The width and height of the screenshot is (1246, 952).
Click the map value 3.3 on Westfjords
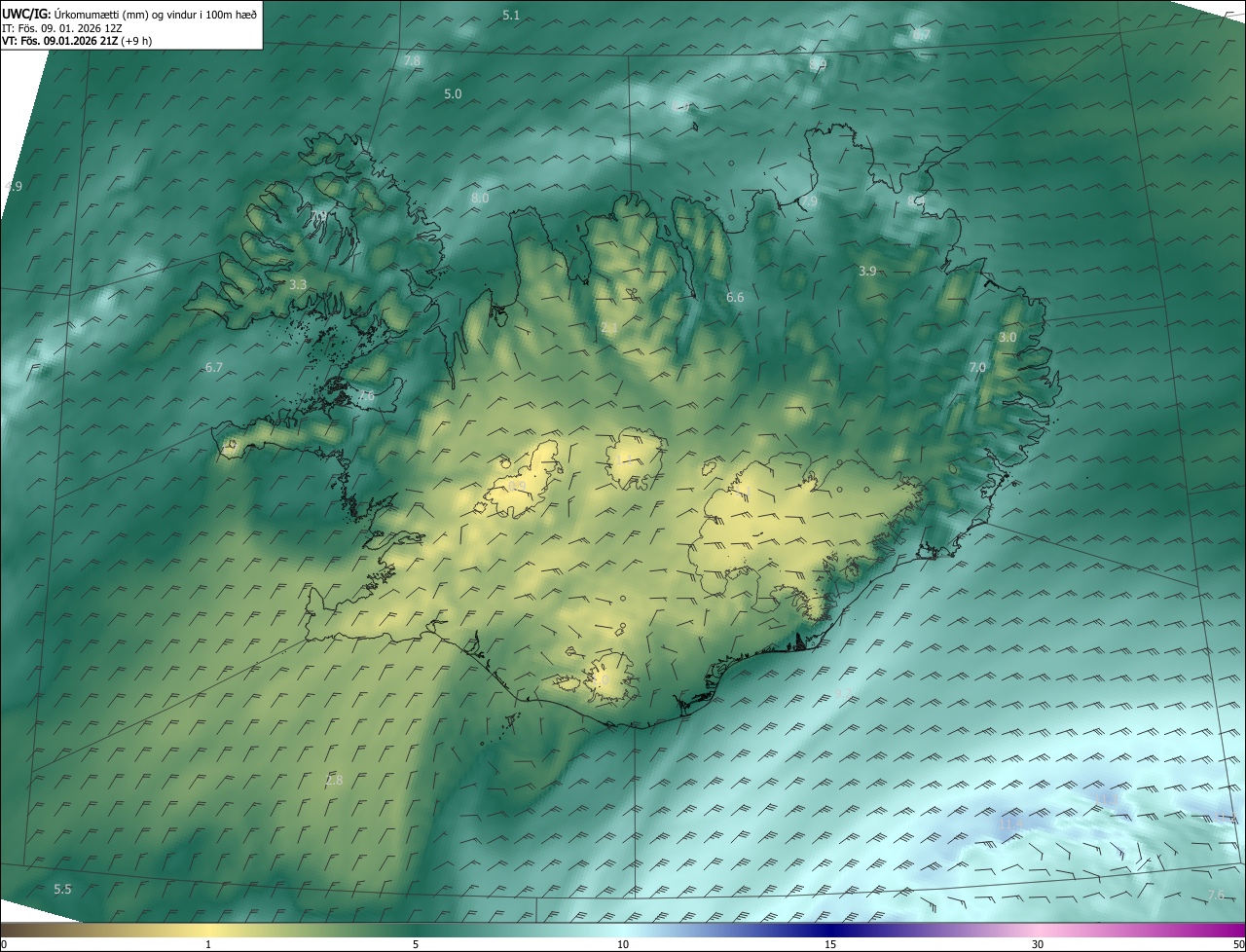[298, 284]
